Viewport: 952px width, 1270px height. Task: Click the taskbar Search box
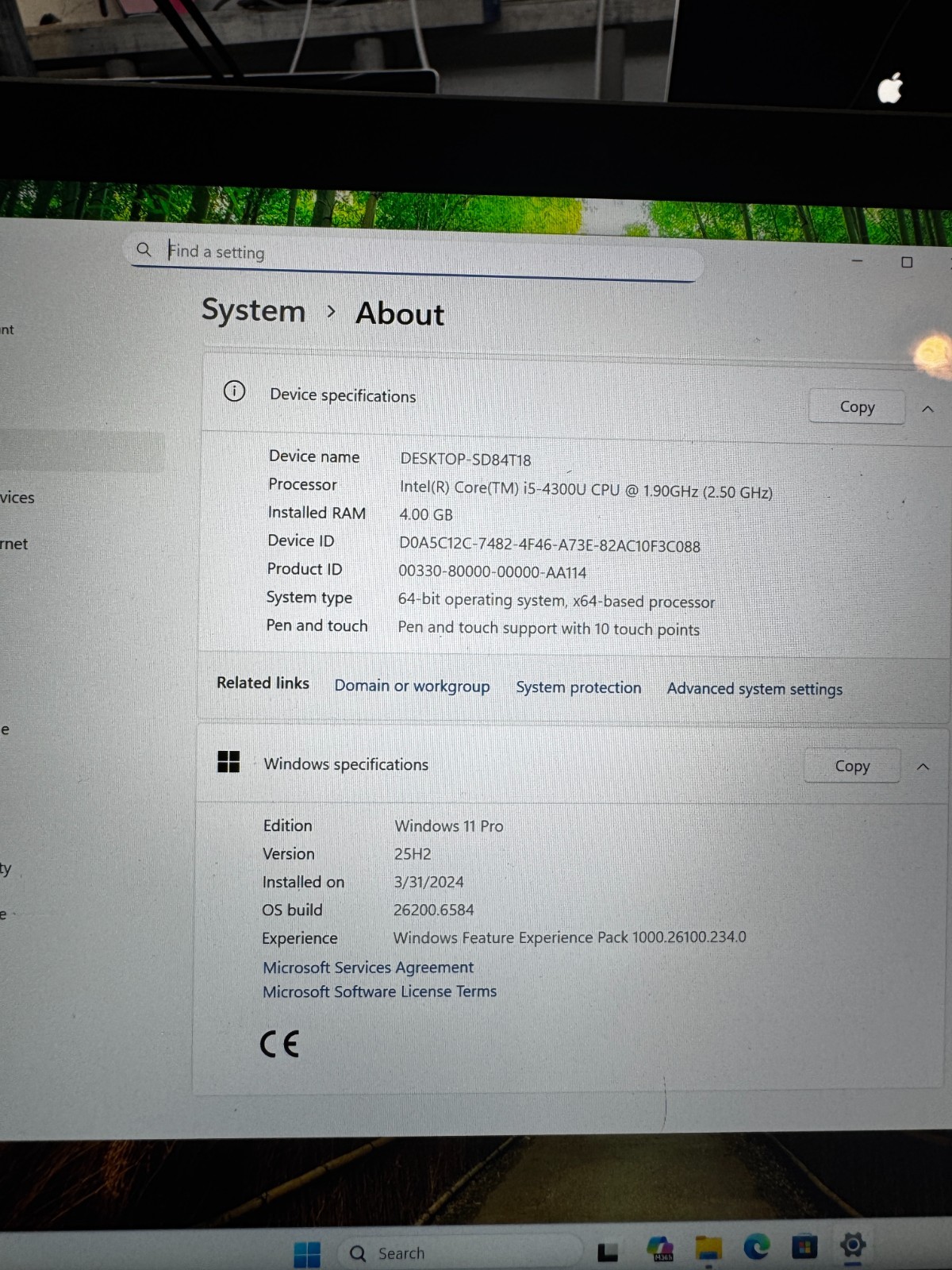[460, 1253]
